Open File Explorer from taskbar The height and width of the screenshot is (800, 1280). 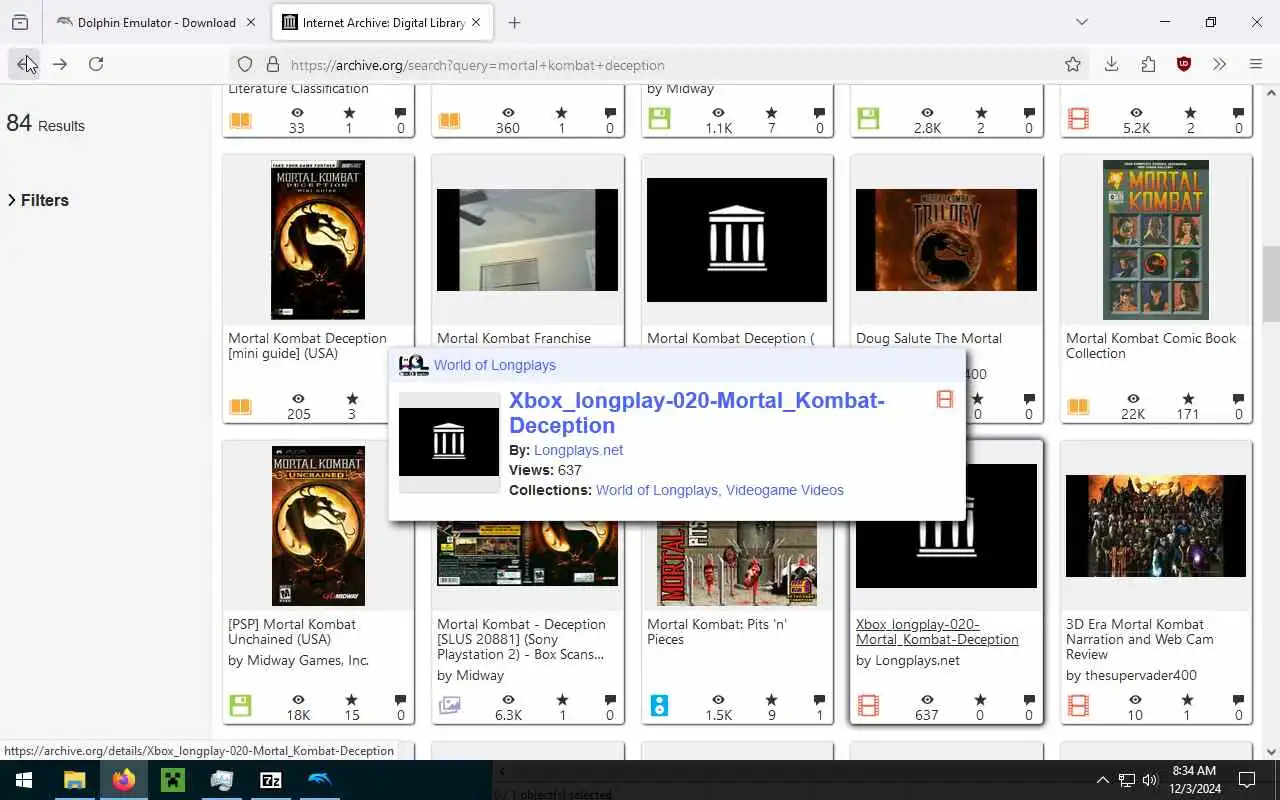[74, 780]
